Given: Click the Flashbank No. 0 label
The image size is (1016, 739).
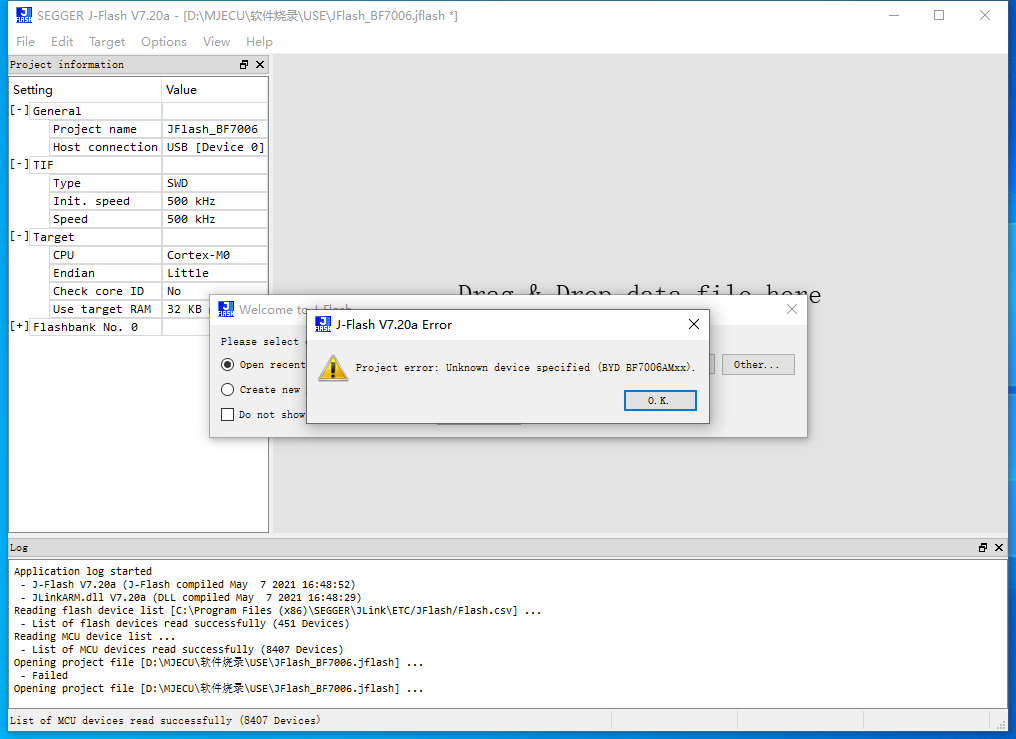Looking at the screenshot, I should [x=86, y=327].
